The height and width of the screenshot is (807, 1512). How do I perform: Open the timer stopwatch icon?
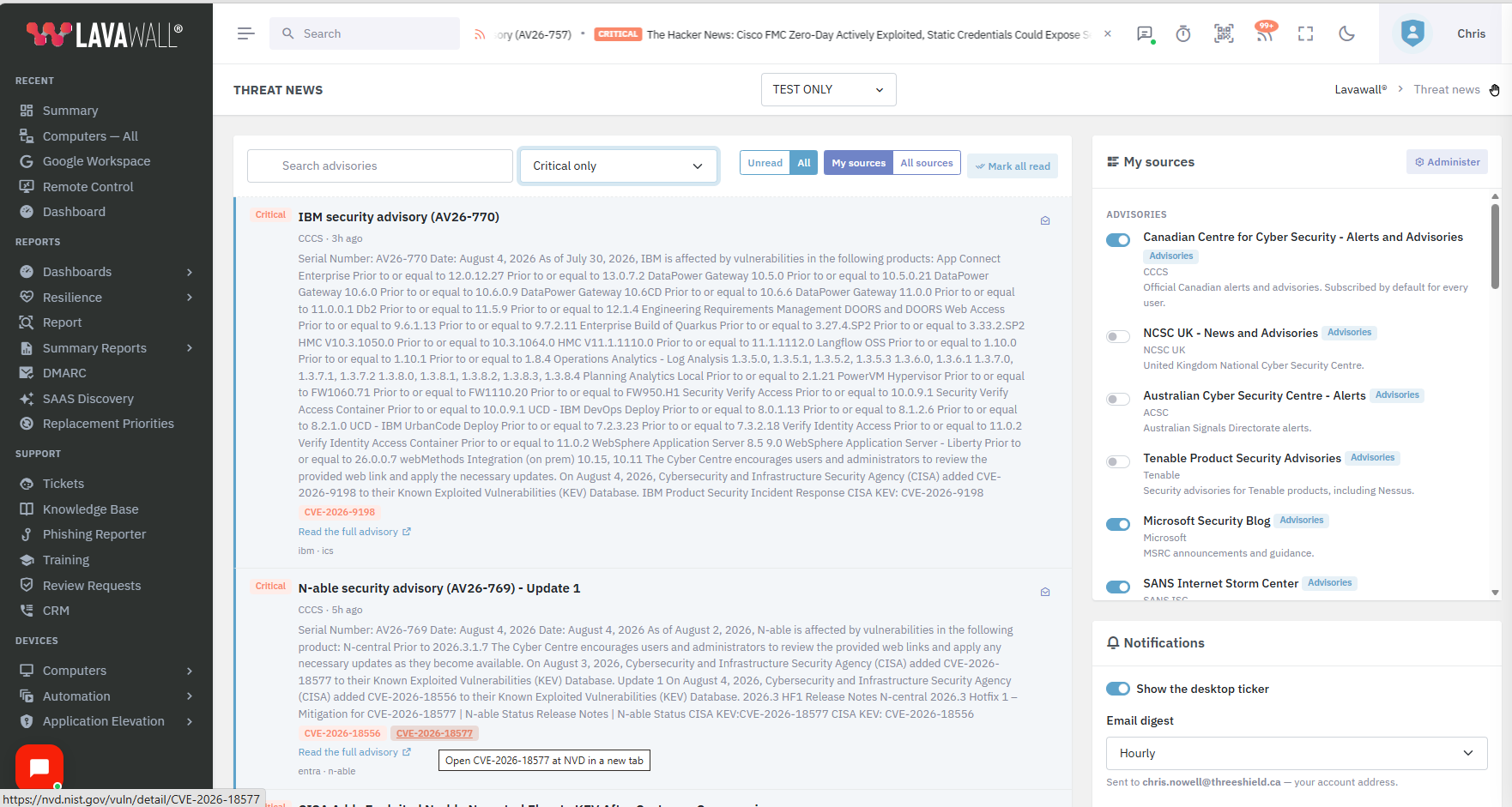(1183, 34)
